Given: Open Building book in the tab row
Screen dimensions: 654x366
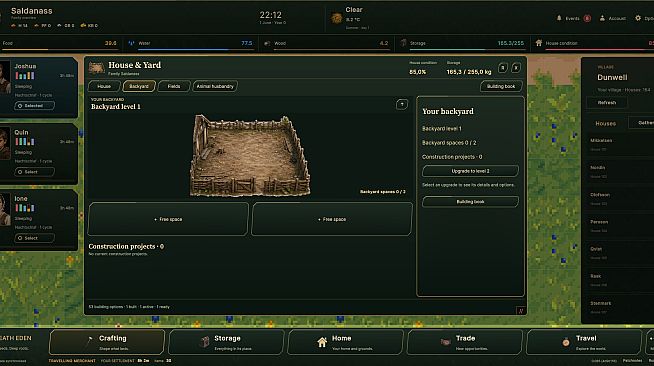Looking at the screenshot, I should click(x=501, y=86).
